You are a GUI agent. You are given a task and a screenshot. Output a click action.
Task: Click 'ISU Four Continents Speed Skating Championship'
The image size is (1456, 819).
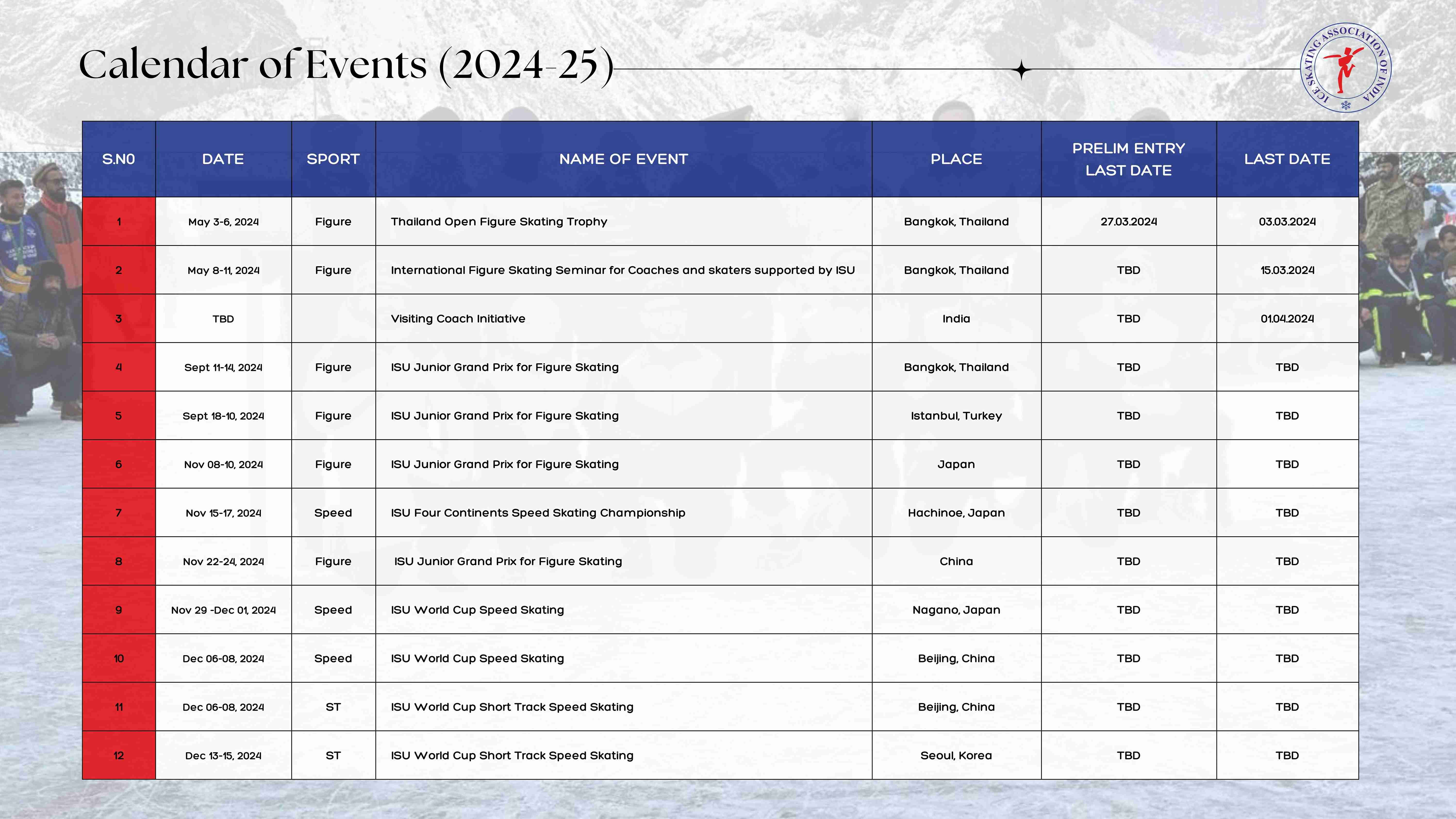coord(538,513)
